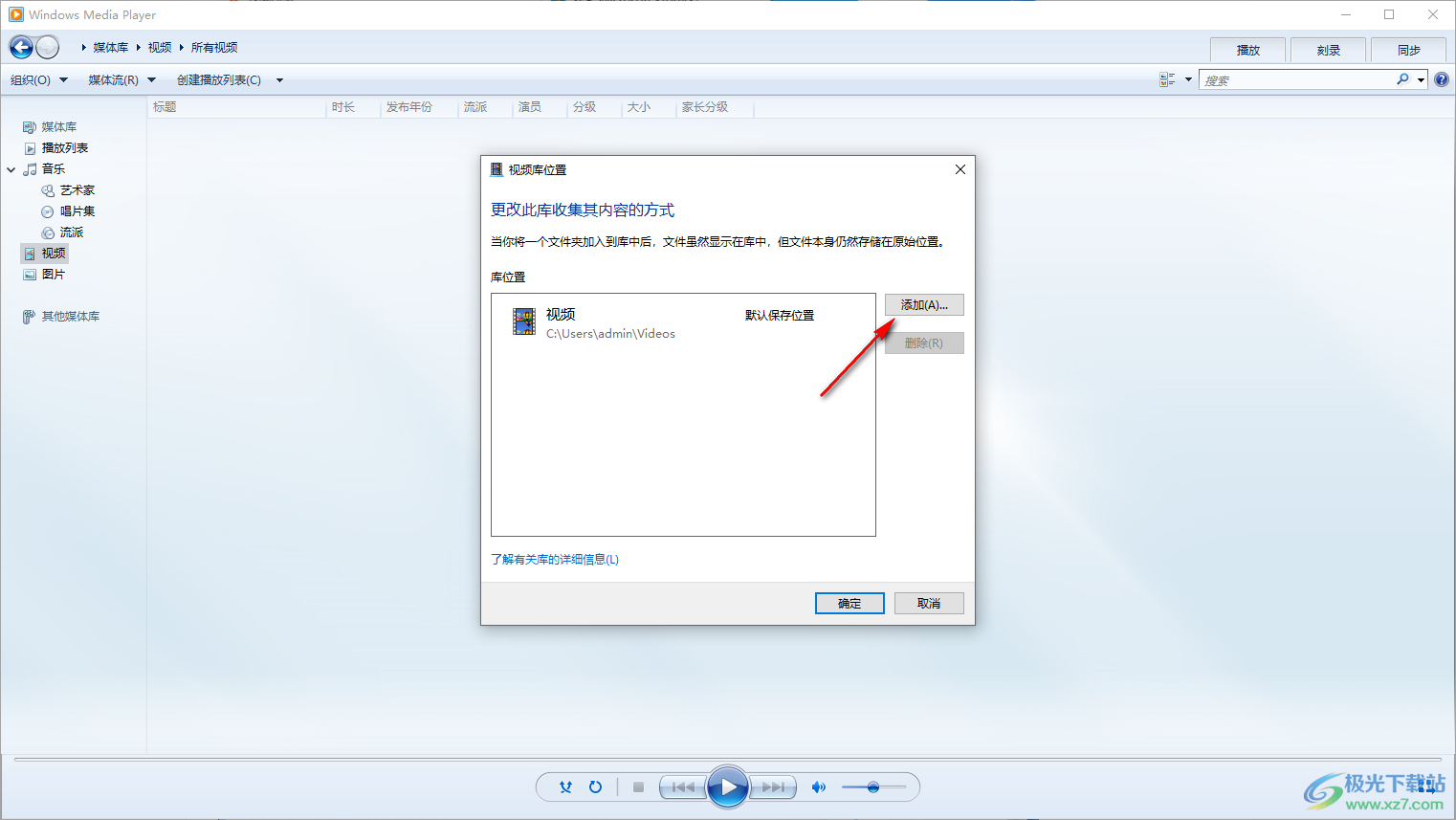Toggle shuffle in playback controls
Viewport: 1456px width, 820px height.
click(x=565, y=787)
